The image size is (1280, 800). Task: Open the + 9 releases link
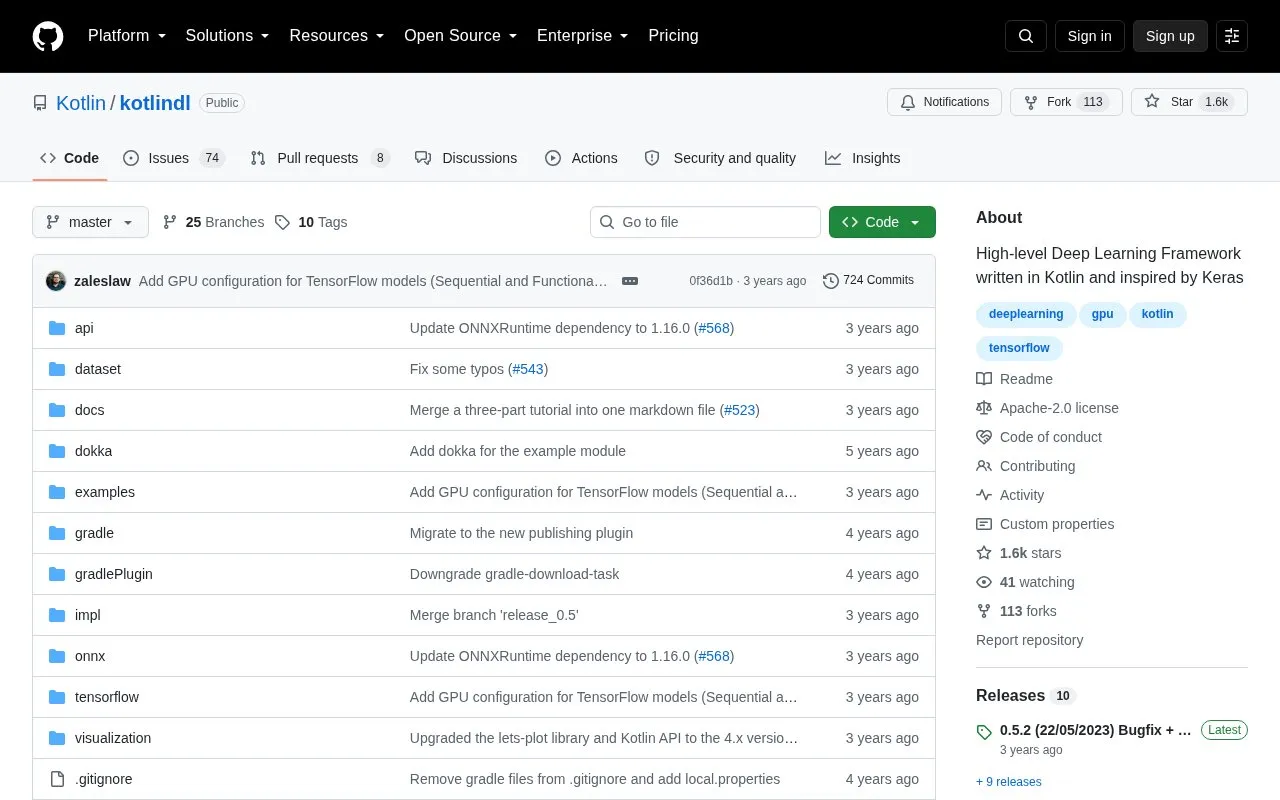tap(1009, 782)
